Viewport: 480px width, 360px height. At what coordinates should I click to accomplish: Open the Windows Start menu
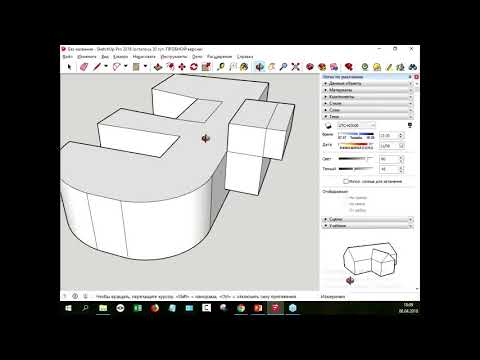(69, 308)
